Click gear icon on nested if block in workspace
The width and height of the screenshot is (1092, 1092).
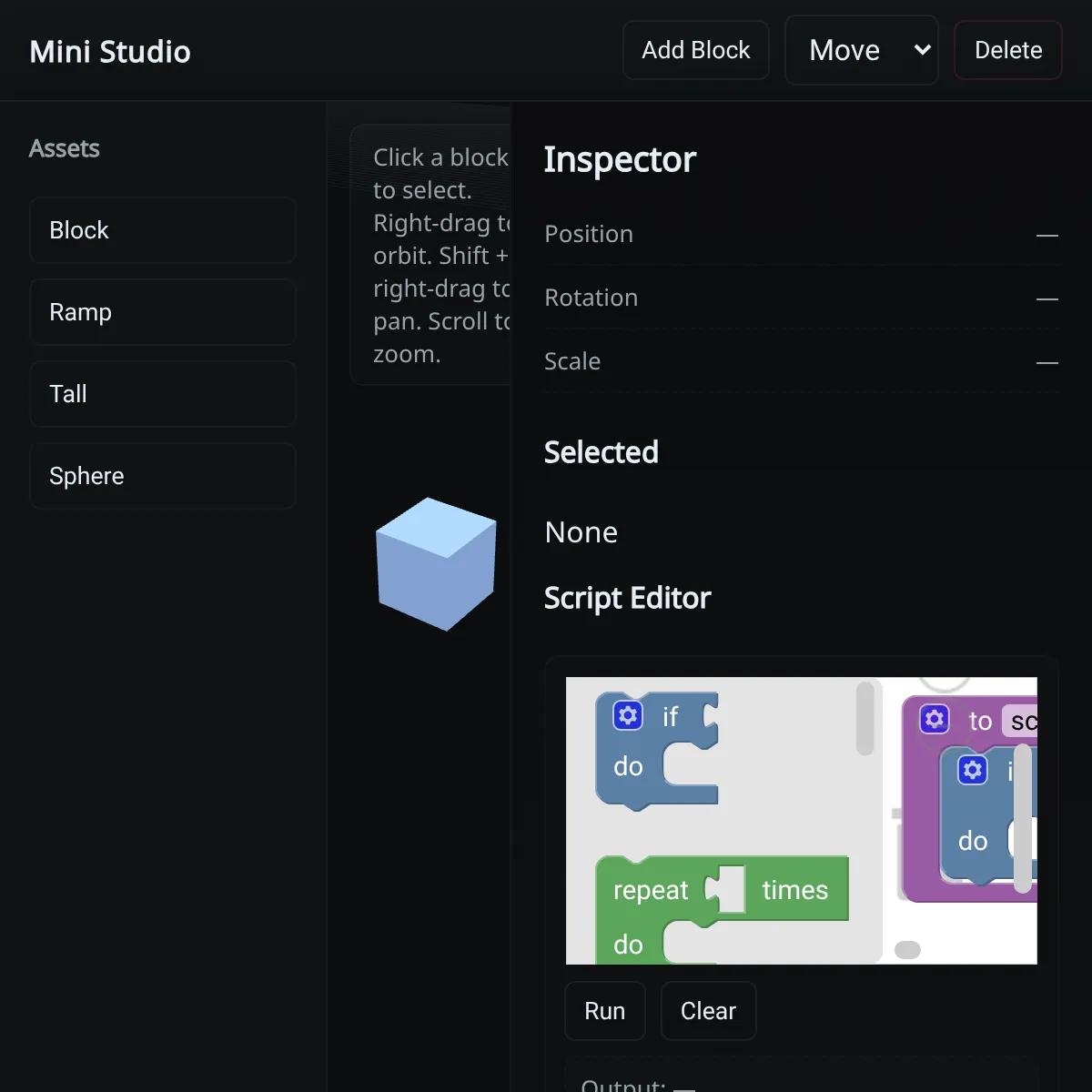[973, 771]
